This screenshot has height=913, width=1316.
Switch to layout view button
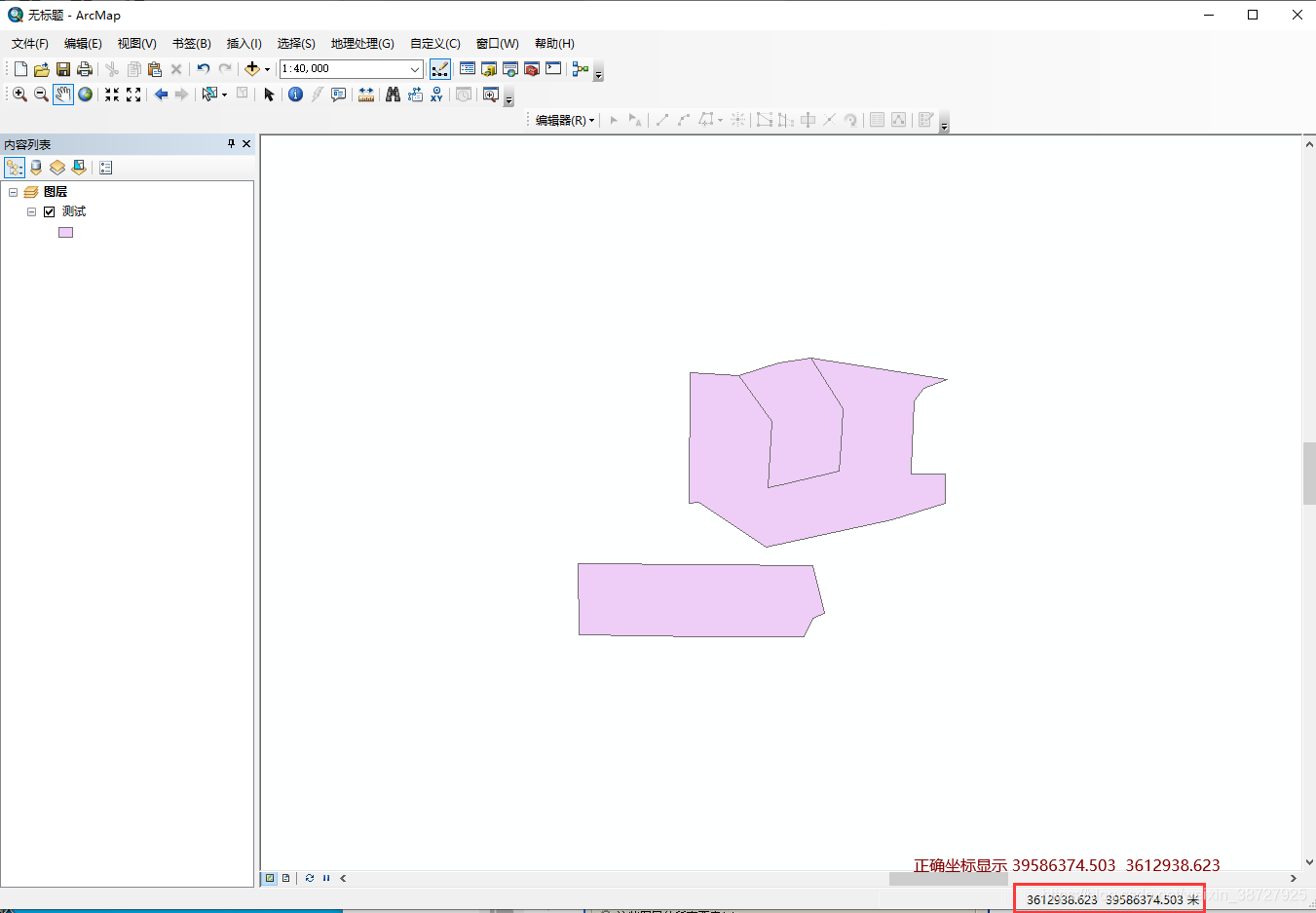(285, 878)
